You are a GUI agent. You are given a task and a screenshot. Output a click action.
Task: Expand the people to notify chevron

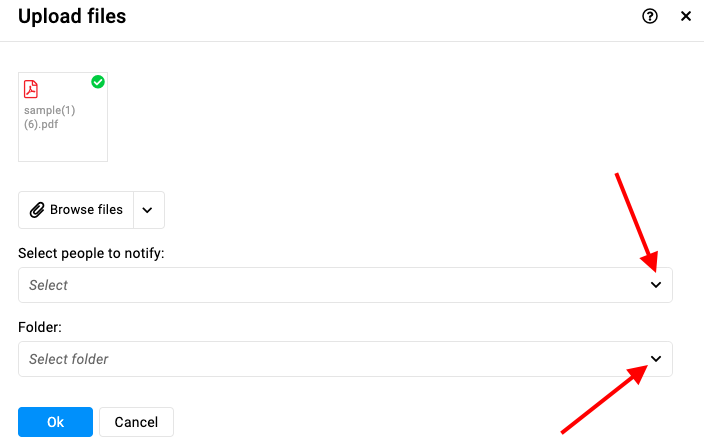tap(656, 285)
